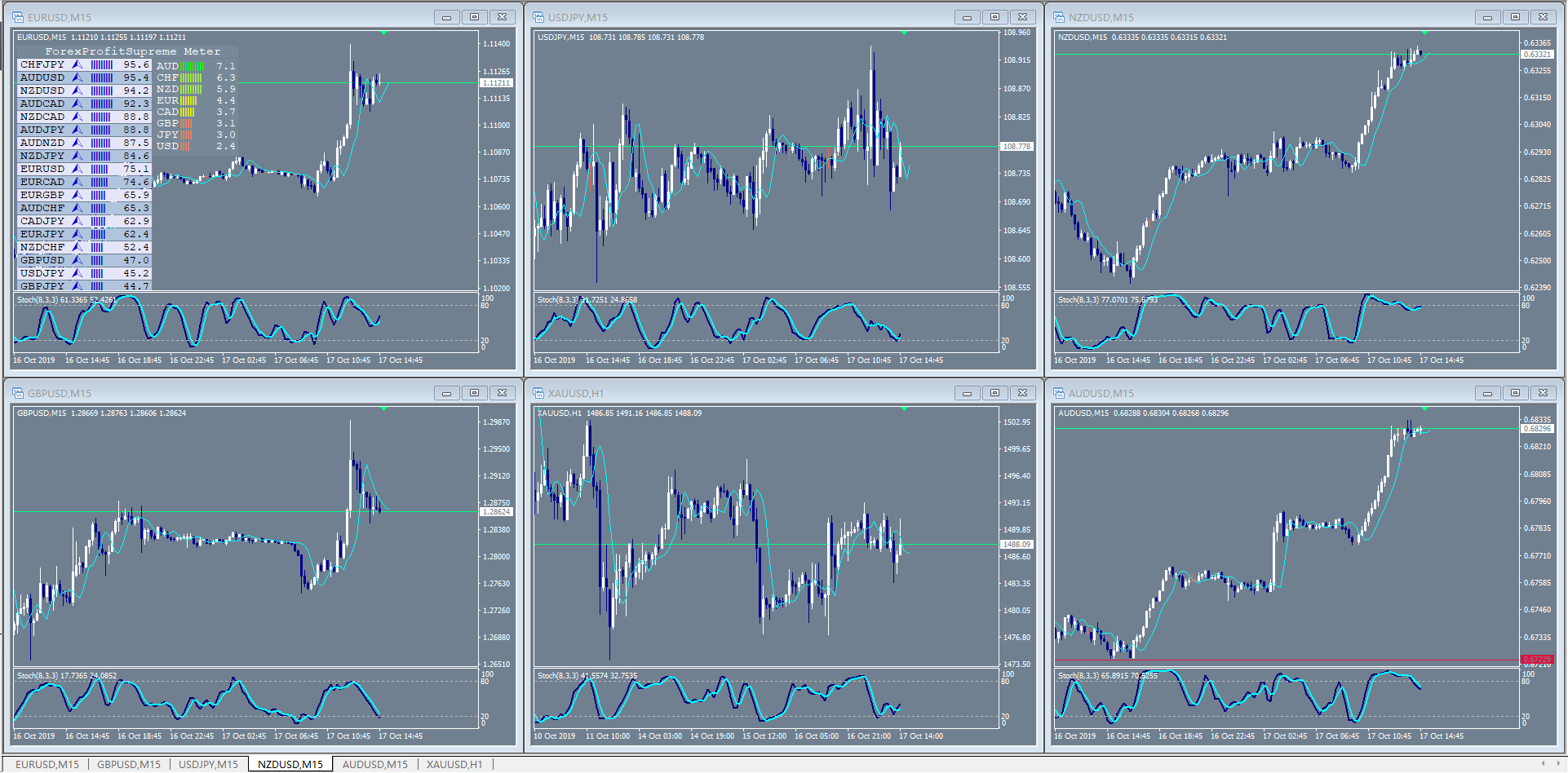Maximize the USDJPY,M15 chart window
The image size is (1568, 773).
pos(994,17)
